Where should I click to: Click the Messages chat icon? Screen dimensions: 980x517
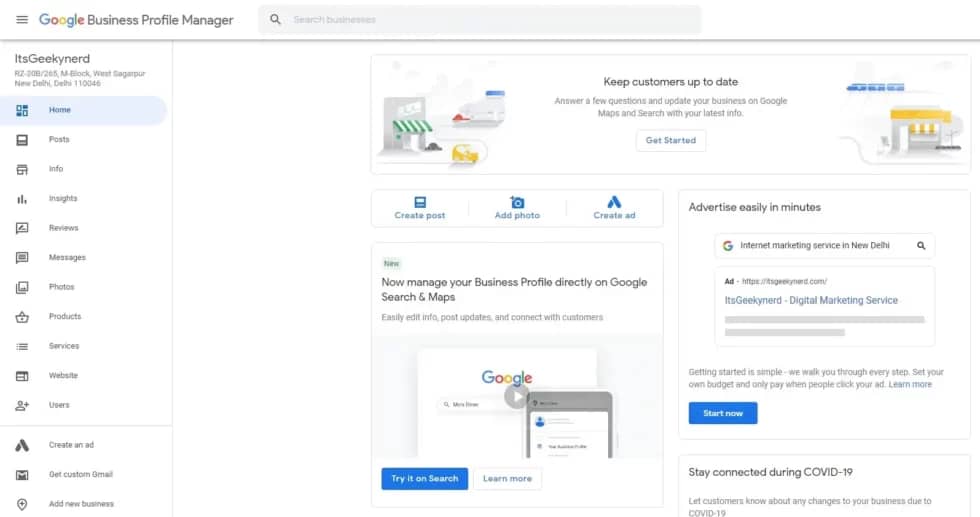click(x=22, y=258)
